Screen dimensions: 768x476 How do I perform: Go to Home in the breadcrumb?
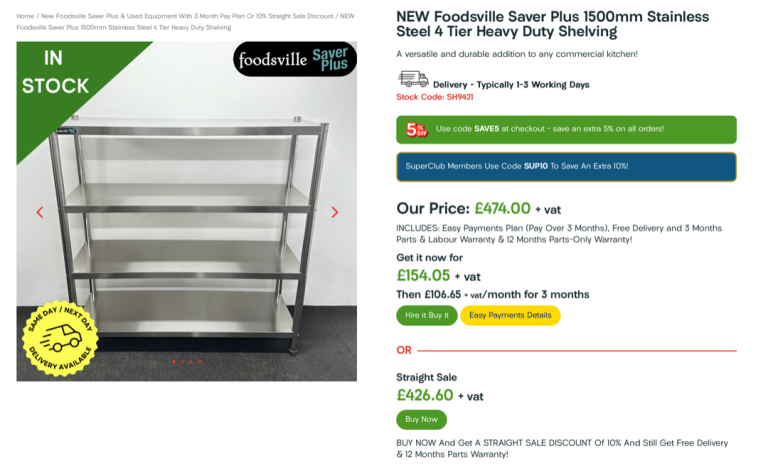pos(25,17)
